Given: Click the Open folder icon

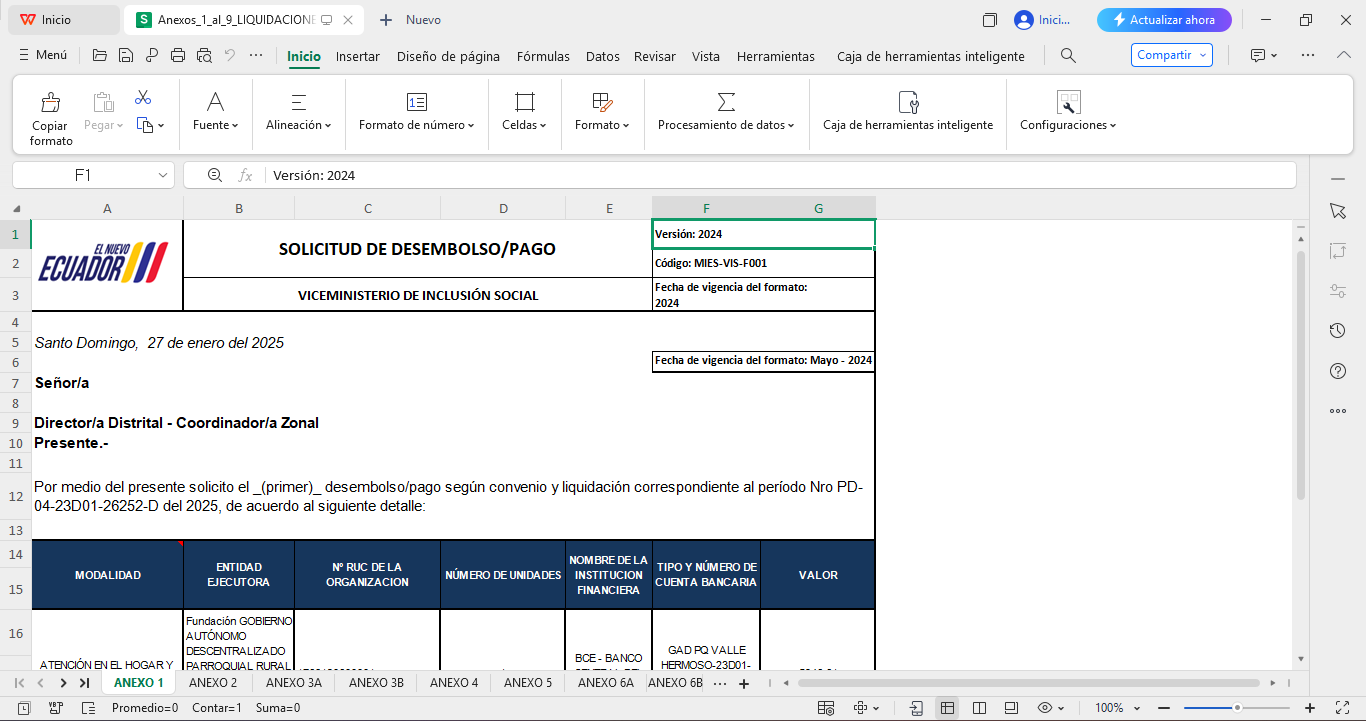Looking at the screenshot, I should [x=99, y=56].
